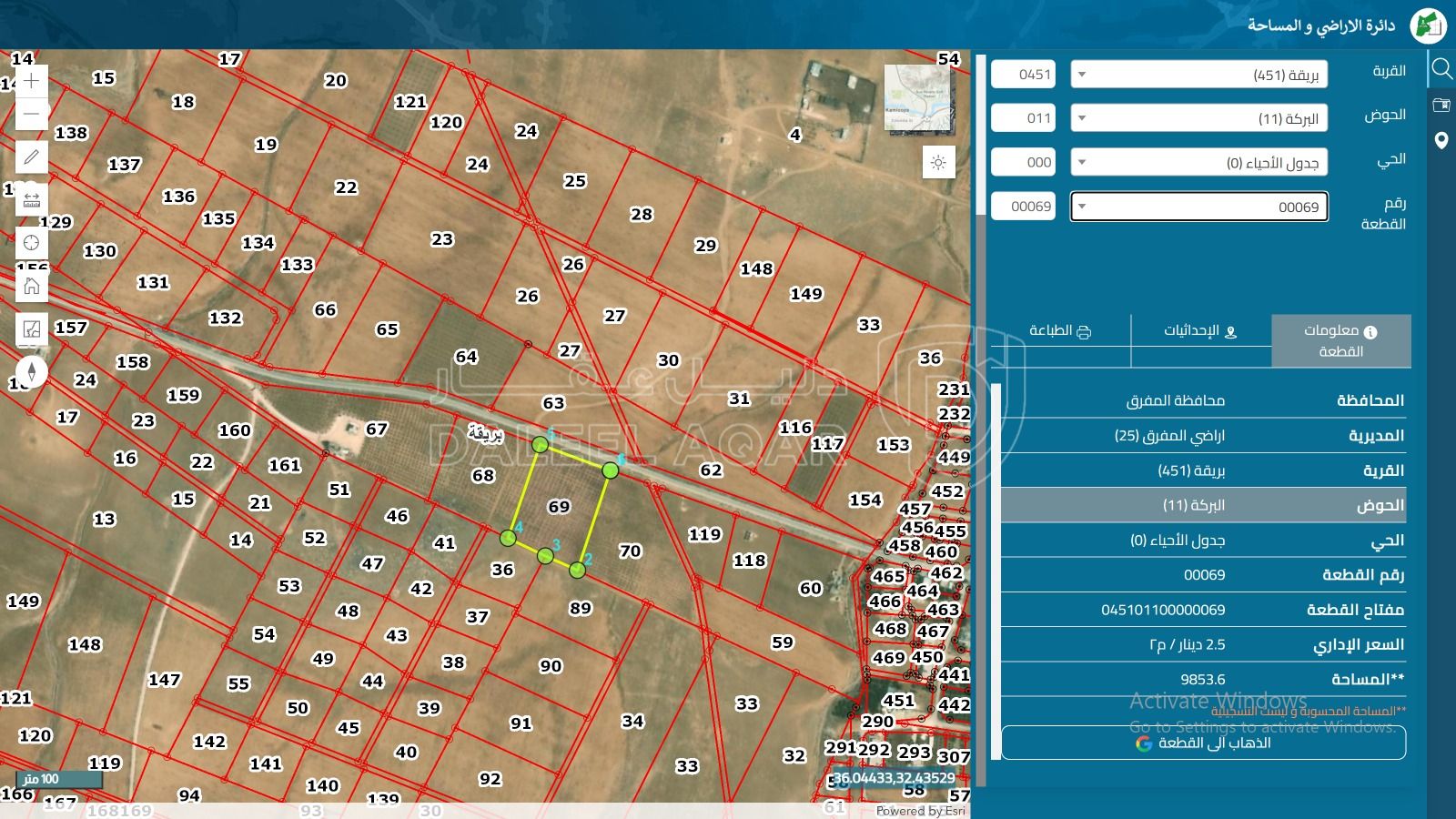Viewport: 1456px width, 819px height.
Task: Open the الطباعة print tab
Action: pyautogui.click(x=1060, y=331)
